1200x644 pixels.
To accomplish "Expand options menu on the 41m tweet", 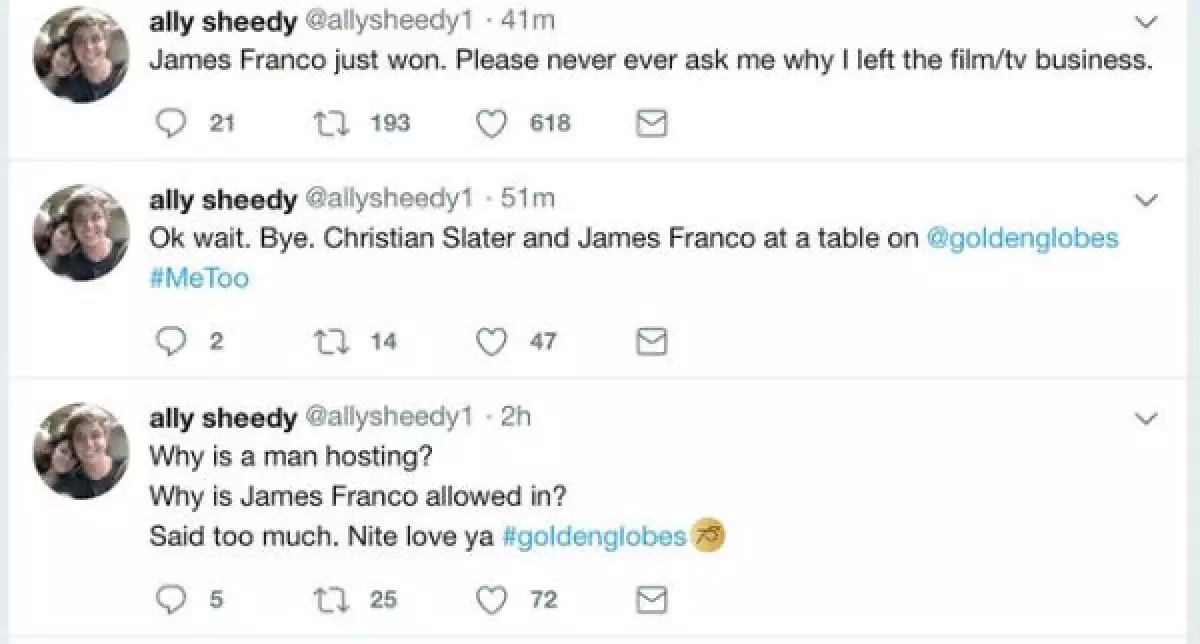I will tap(1147, 21).
